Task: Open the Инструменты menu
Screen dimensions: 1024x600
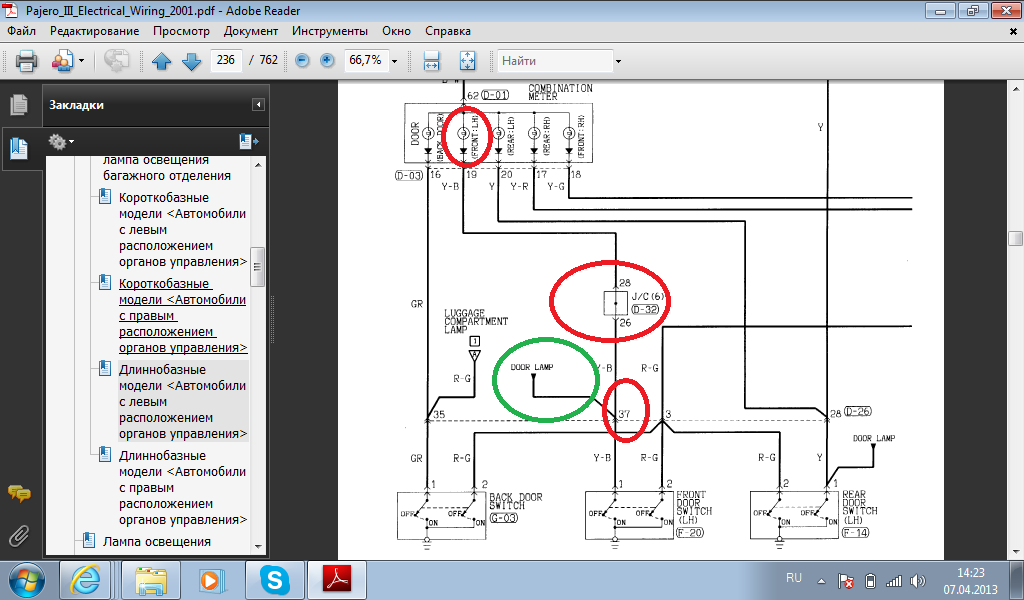Action: 329,31
